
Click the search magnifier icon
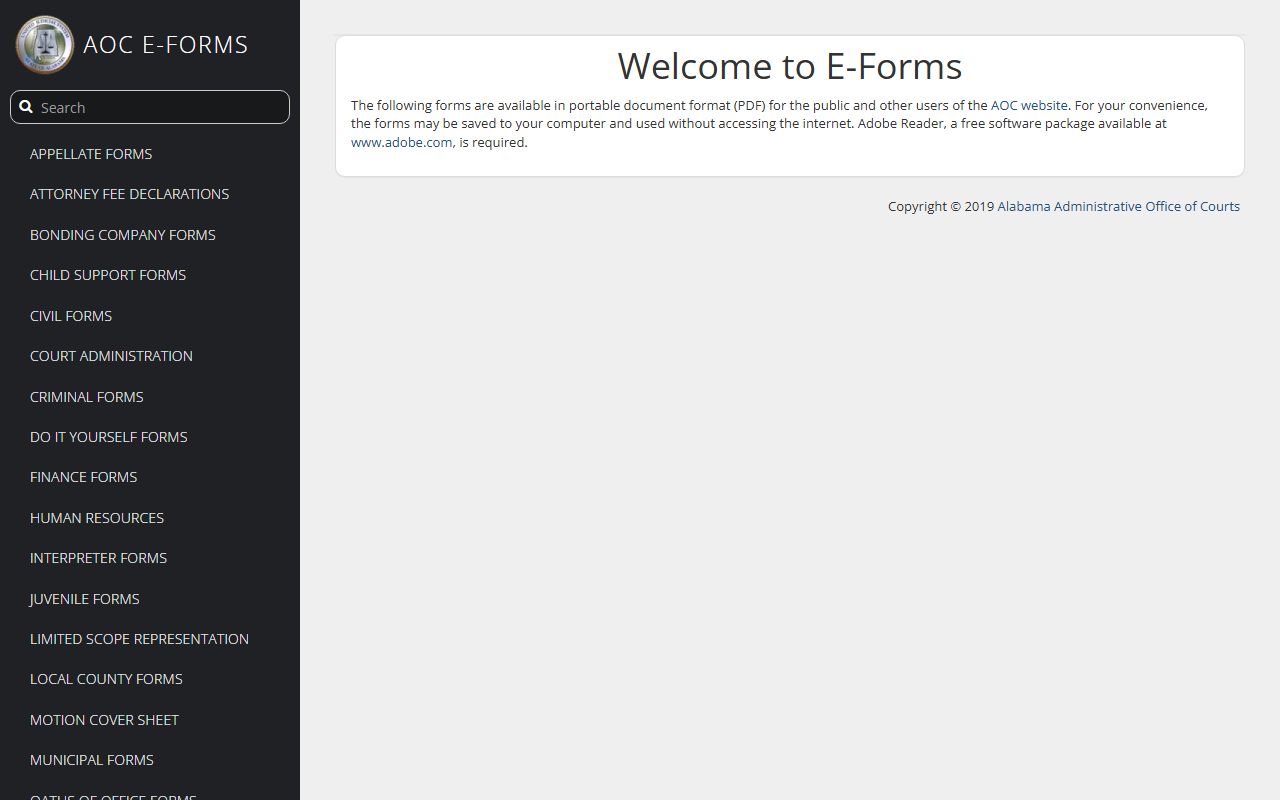click(27, 107)
